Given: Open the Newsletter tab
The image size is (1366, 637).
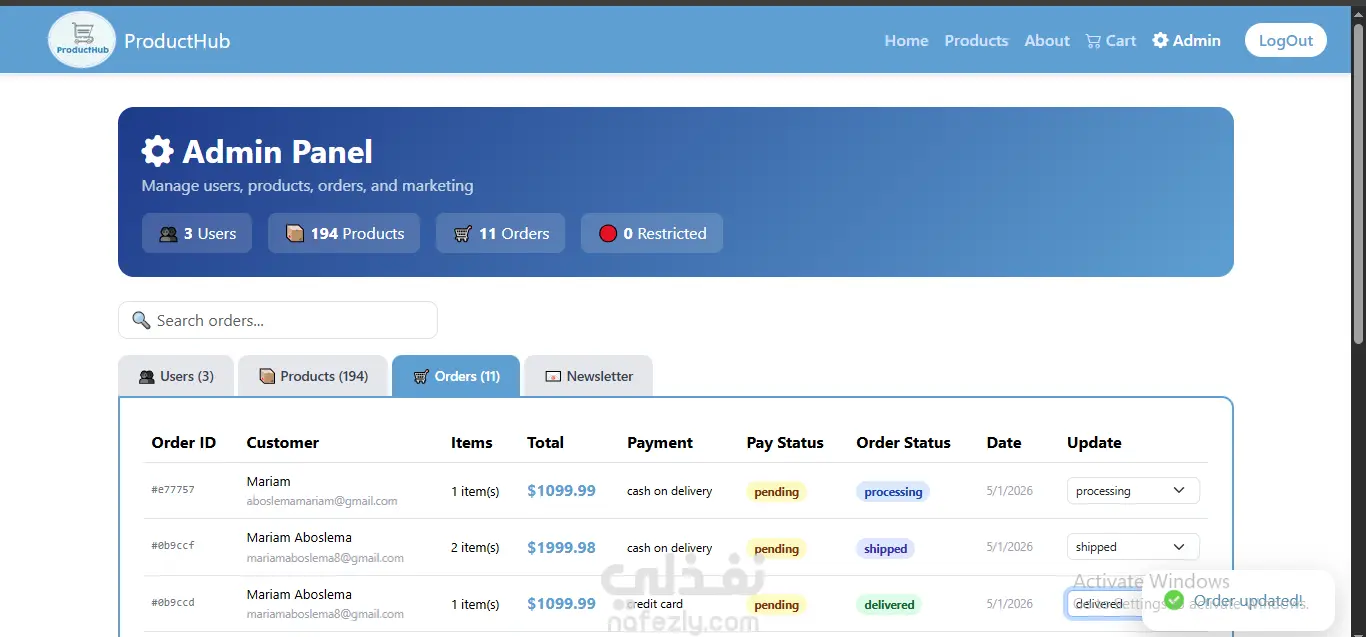Looking at the screenshot, I should (x=589, y=376).
